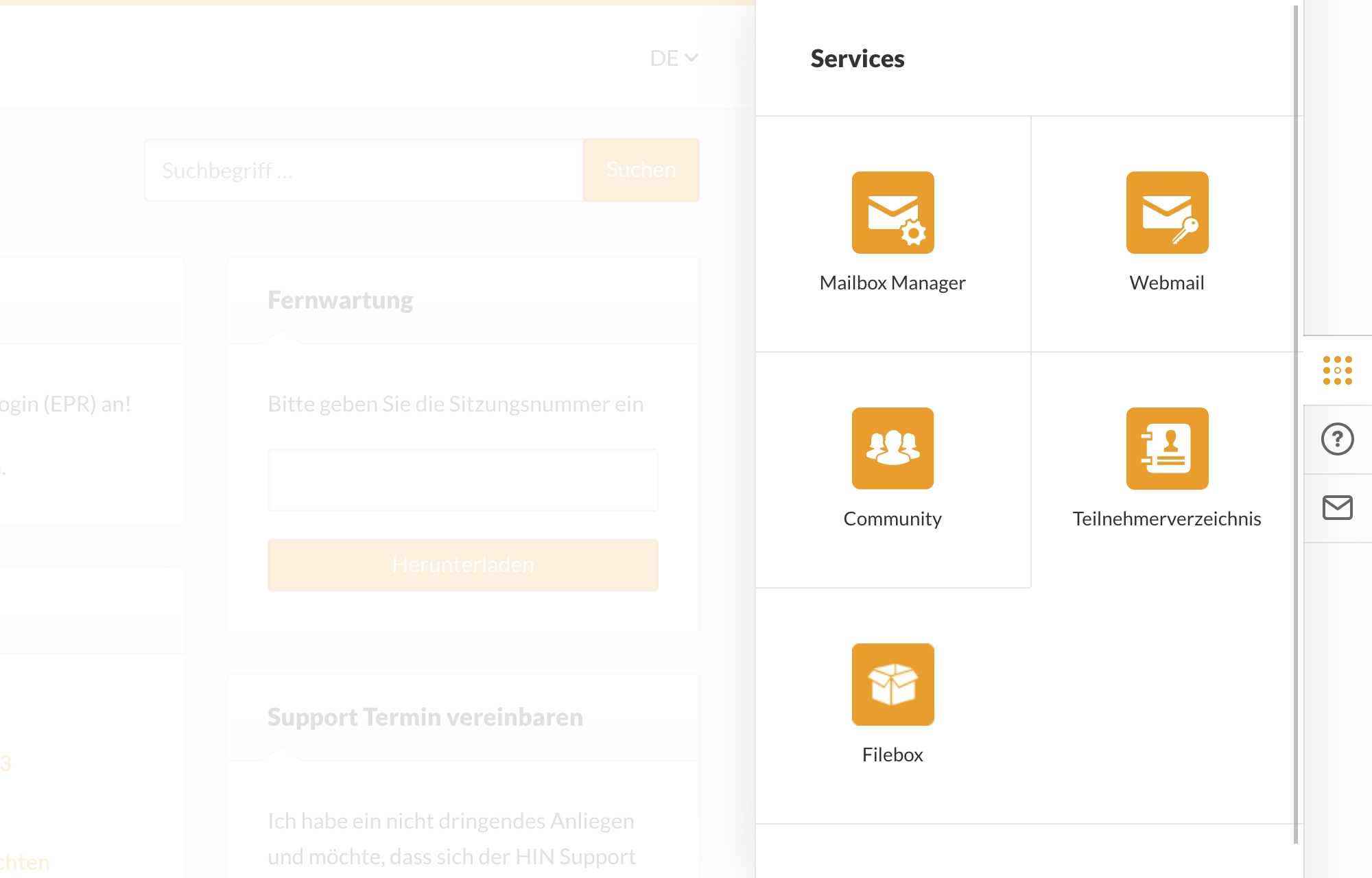Screen dimensions: 1372x878
Task: Click the Fernwartung section heading
Action: pos(340,300)
